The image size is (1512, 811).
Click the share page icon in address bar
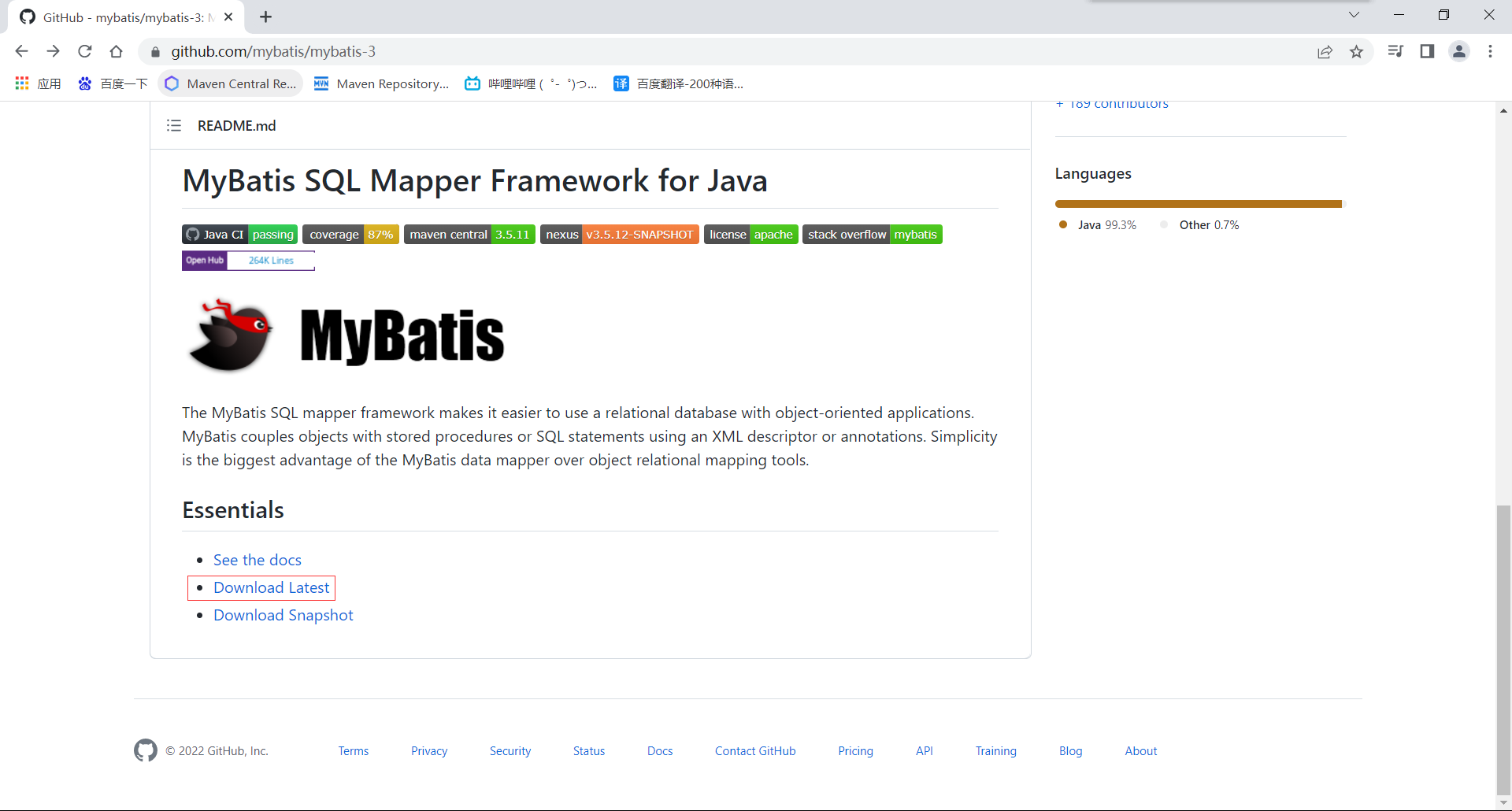[x=1325, y=51]
